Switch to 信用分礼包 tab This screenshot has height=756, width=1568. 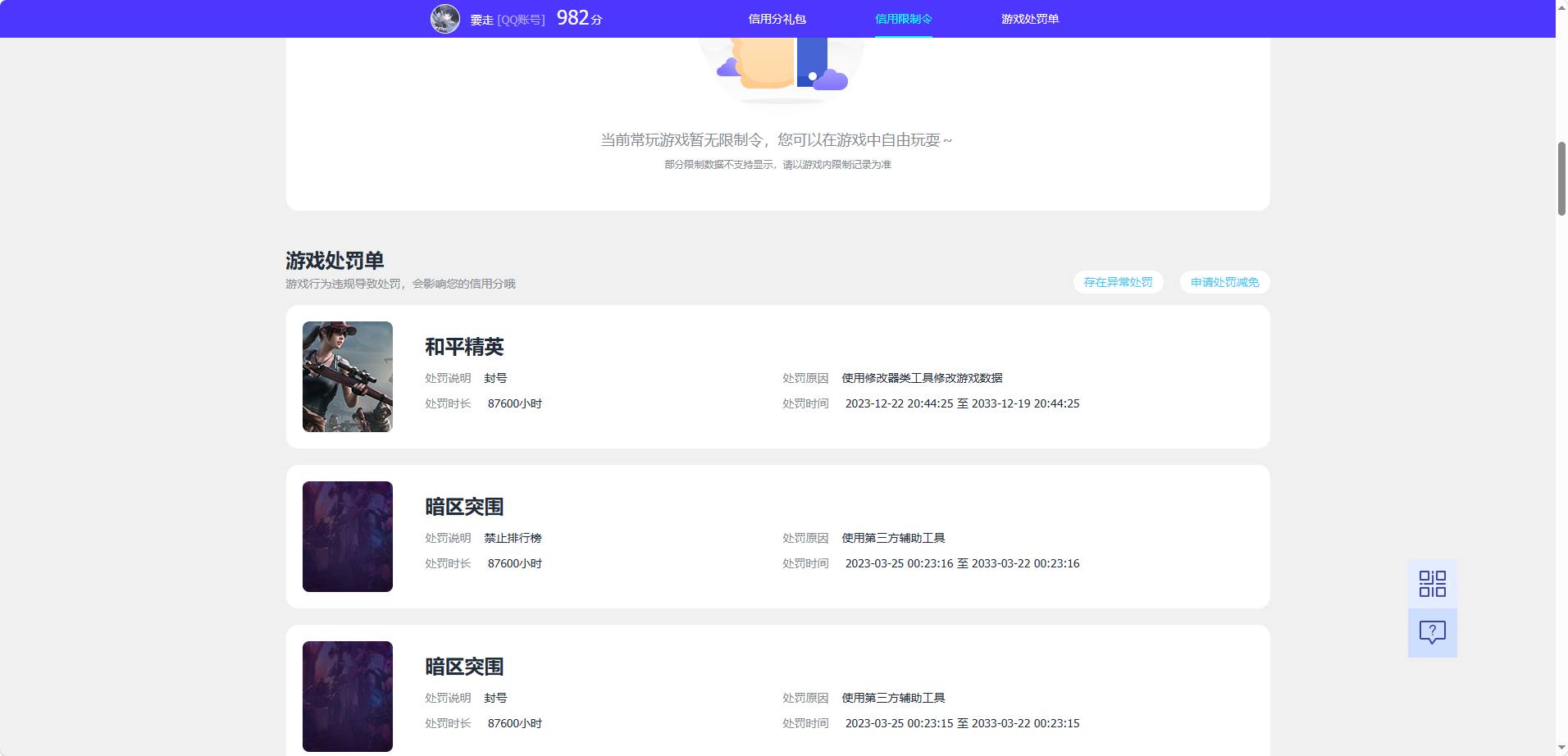777,19
